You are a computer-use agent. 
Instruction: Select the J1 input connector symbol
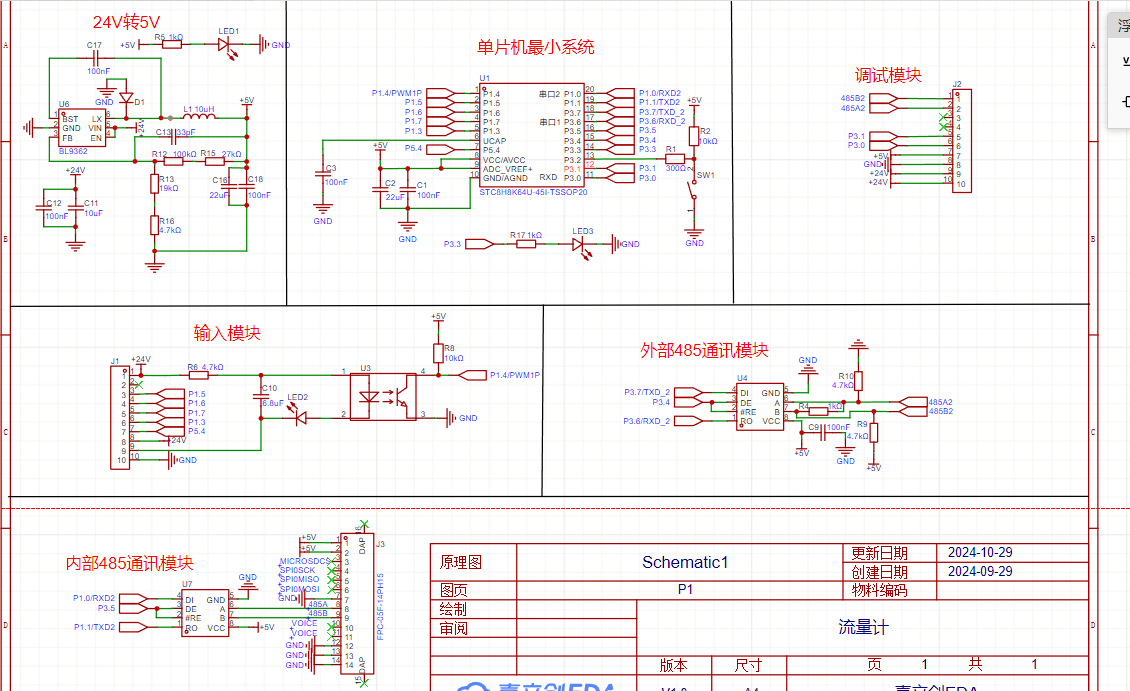pos(120,418)
